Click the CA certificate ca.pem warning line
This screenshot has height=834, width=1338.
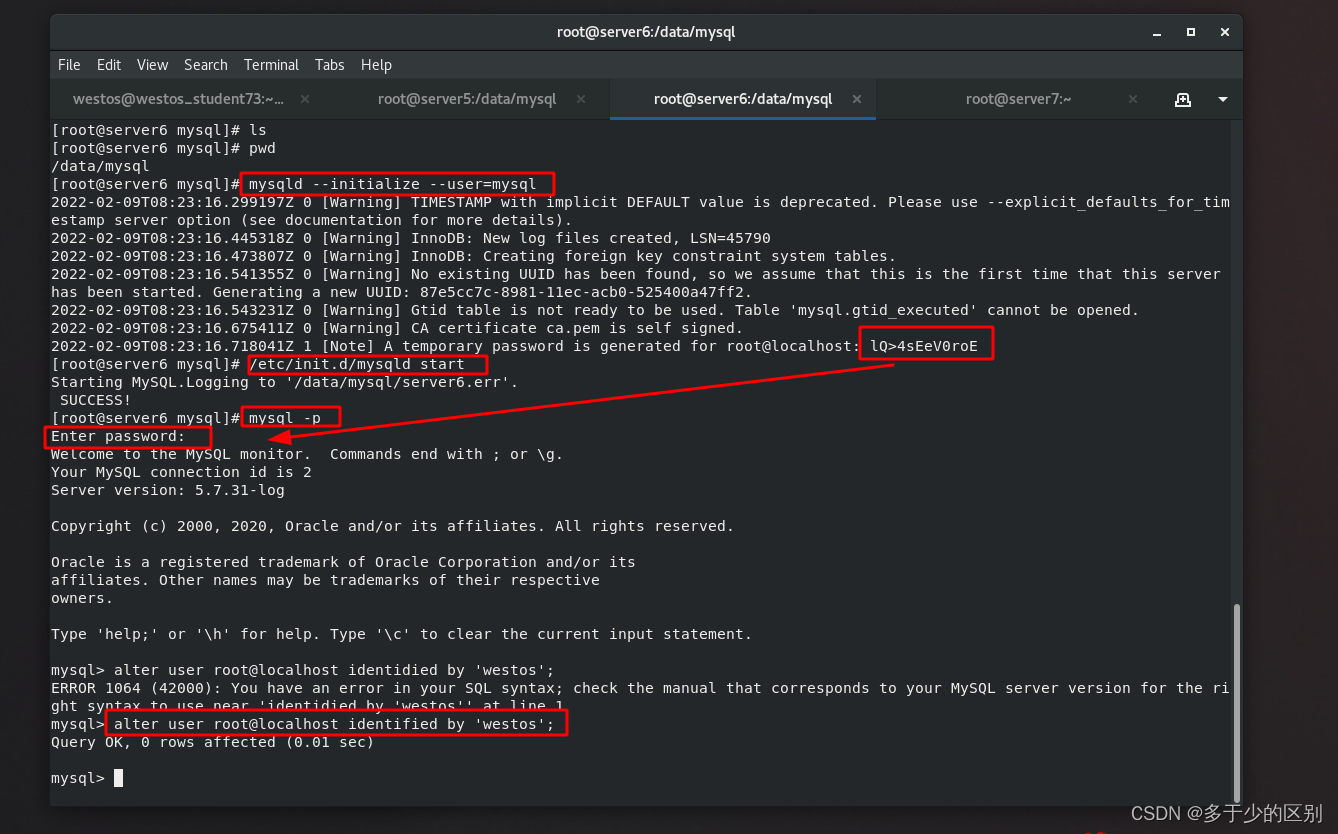coord(397,328)
